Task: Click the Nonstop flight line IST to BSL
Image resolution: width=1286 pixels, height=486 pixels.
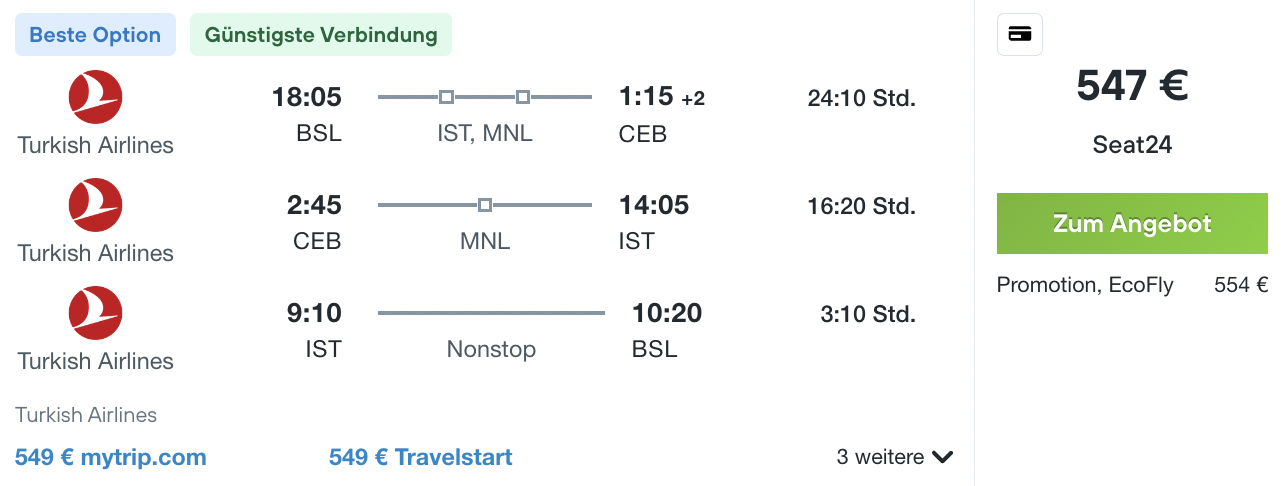Action: (491, 313)
